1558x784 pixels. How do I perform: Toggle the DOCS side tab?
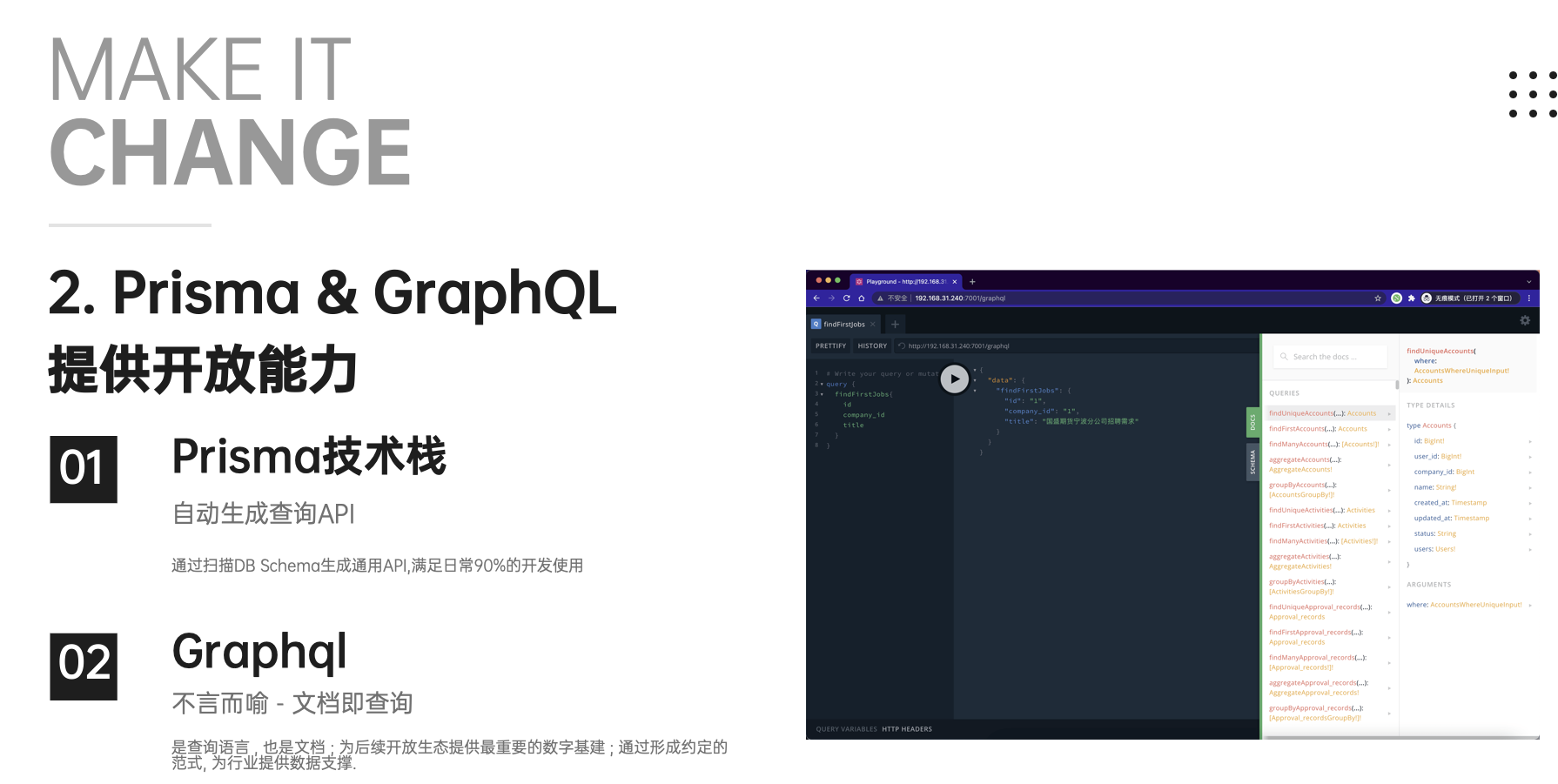click(x=1253, y=423)
